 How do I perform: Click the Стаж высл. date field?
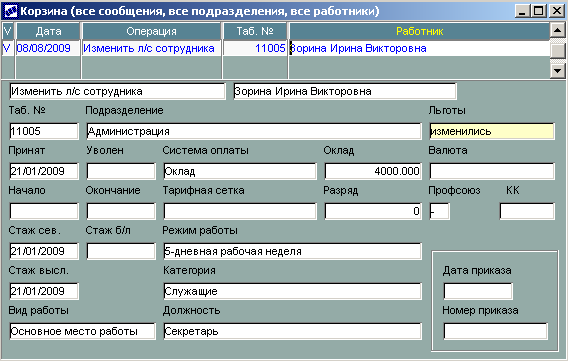point(44,291)
